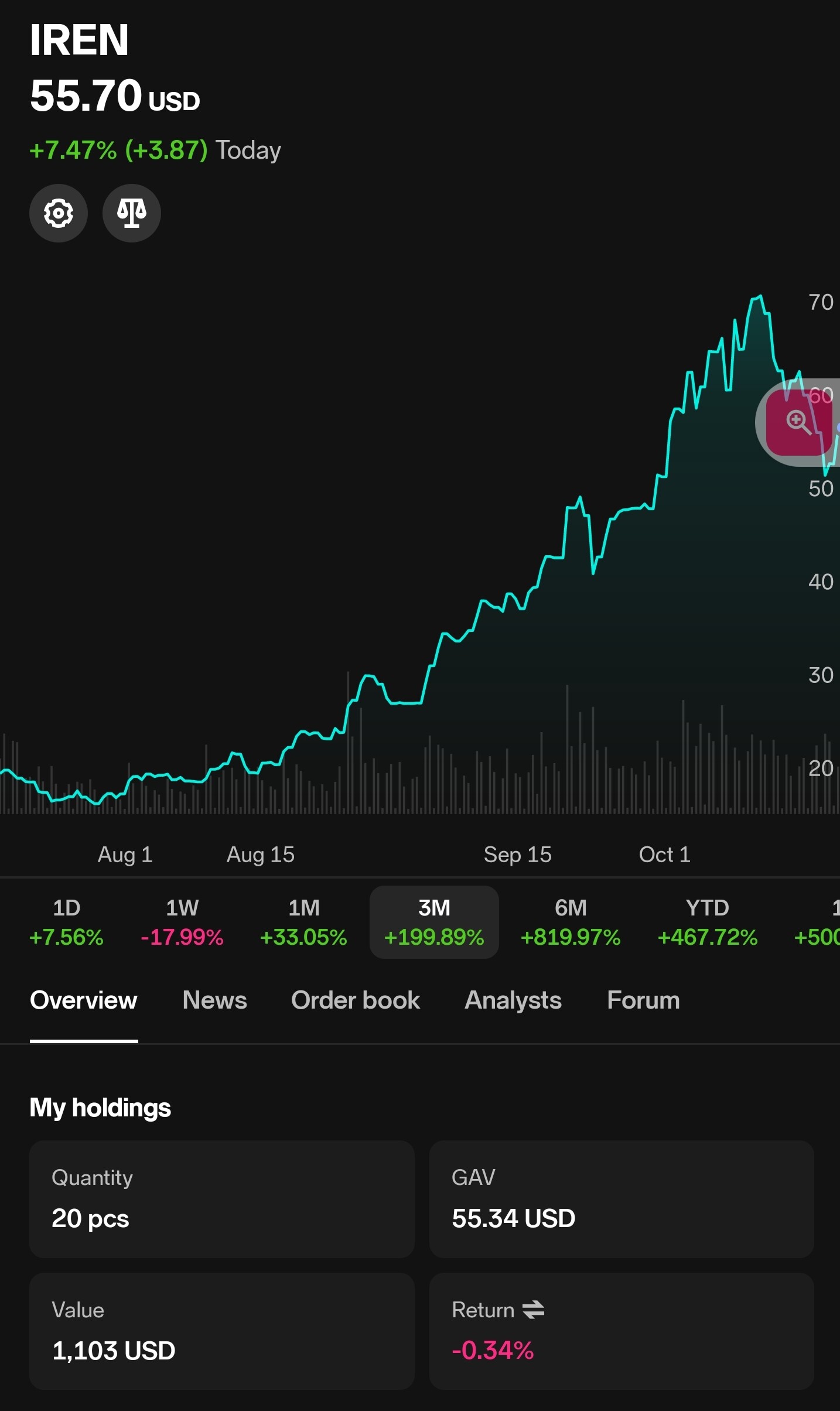Tap the magnifier zoom button on chart
The width and height of the screenshot is (840, 1411).
[x=798, y=422]
